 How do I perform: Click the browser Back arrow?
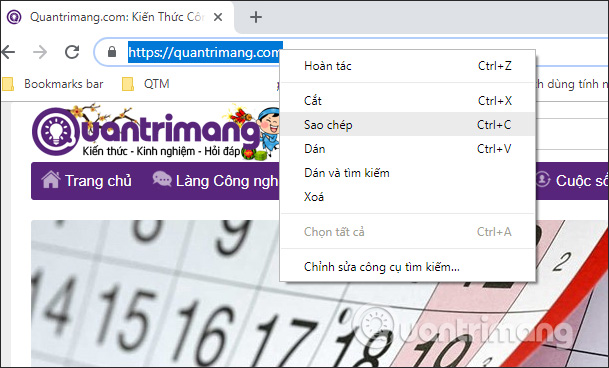[x=8, y=52]
